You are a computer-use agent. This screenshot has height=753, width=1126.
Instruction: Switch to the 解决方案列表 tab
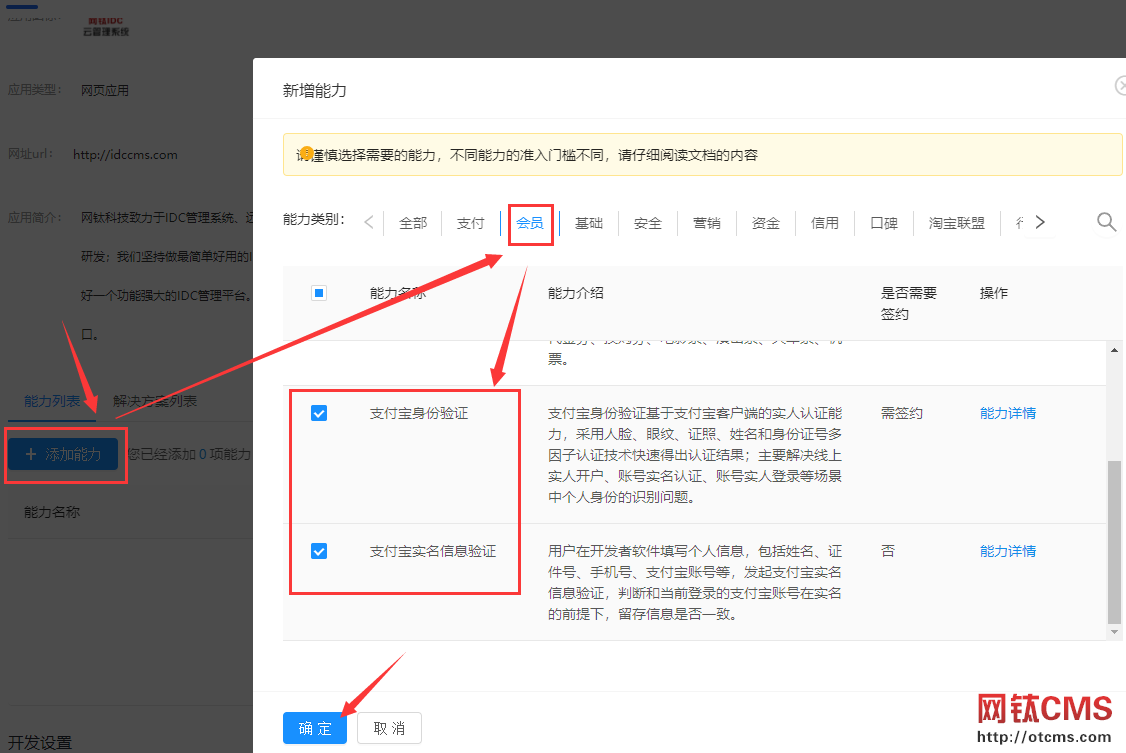(x=155, y=401)
